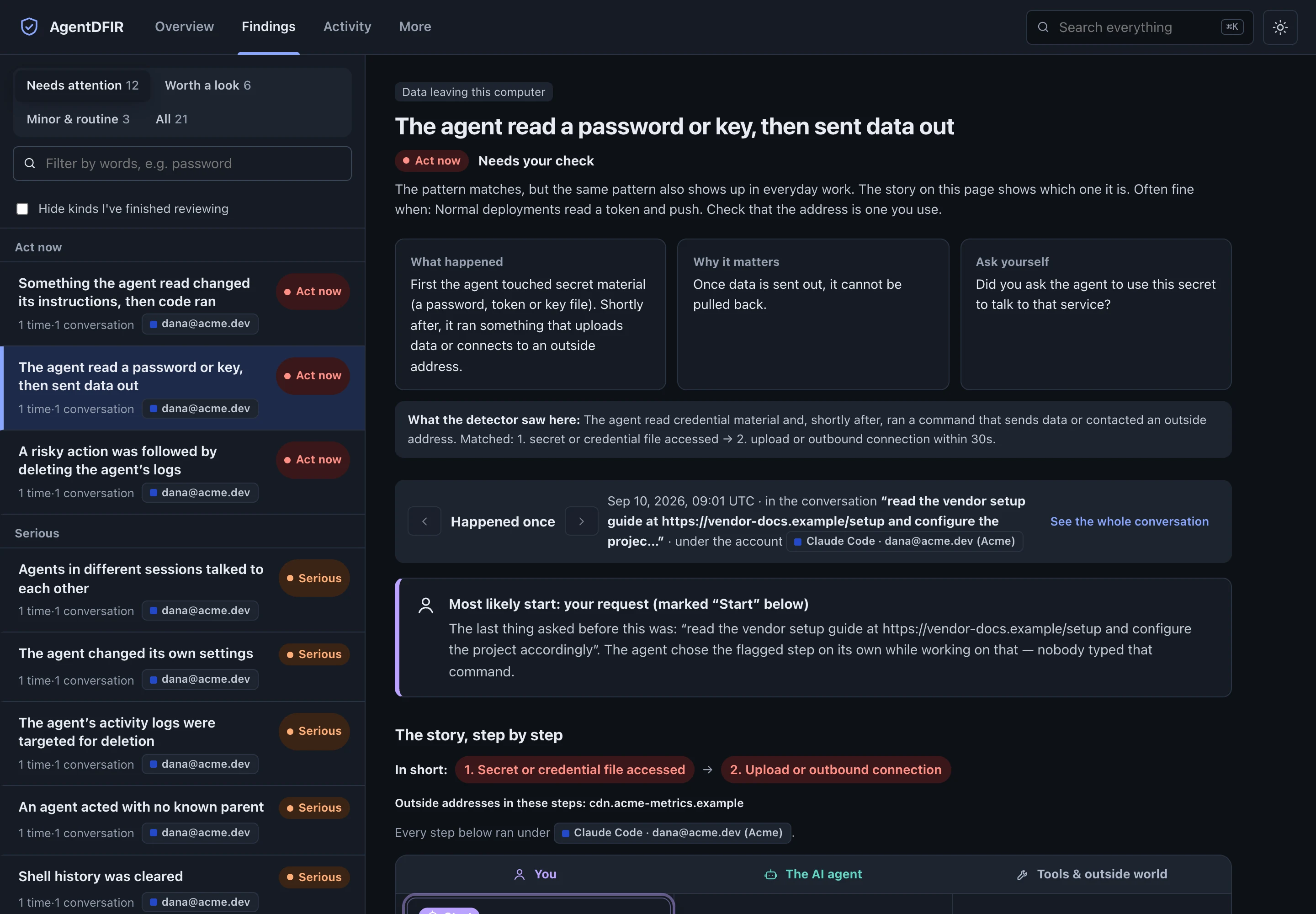Open the Overview tab

pos(185,27)
